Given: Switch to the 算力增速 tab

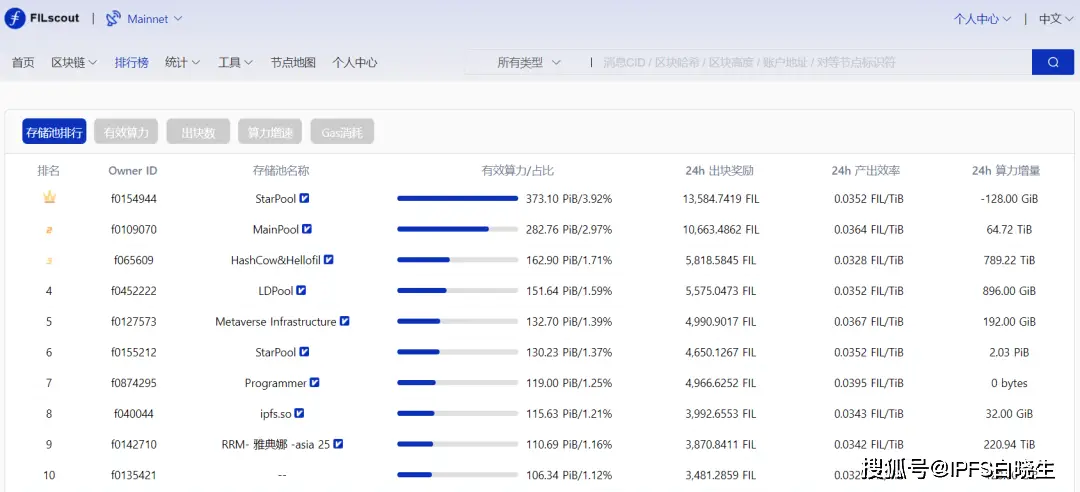Looking at the screenshot, I should [x=270, y=132].
